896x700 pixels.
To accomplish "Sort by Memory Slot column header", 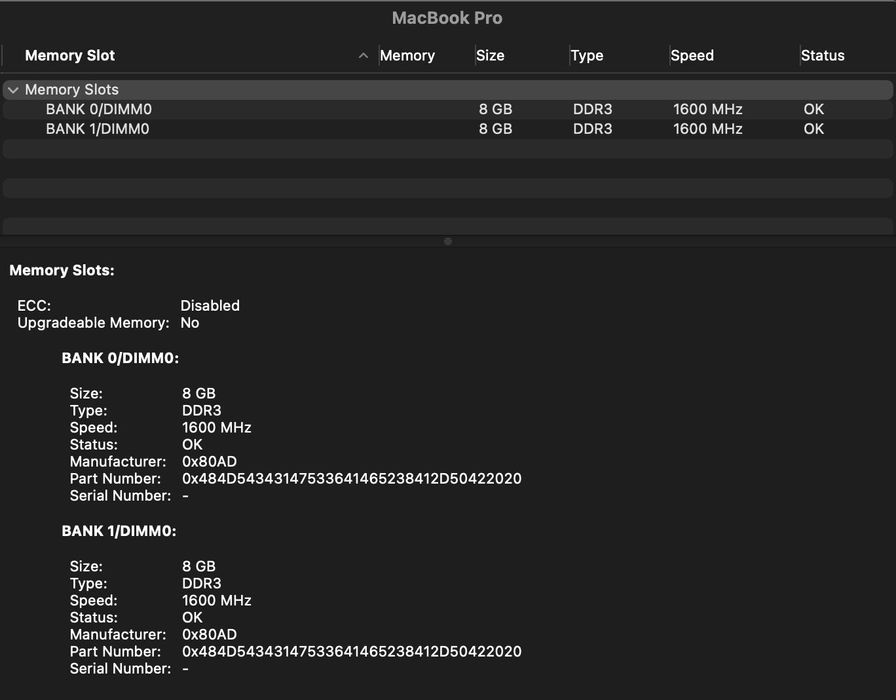I will [70, 55].
